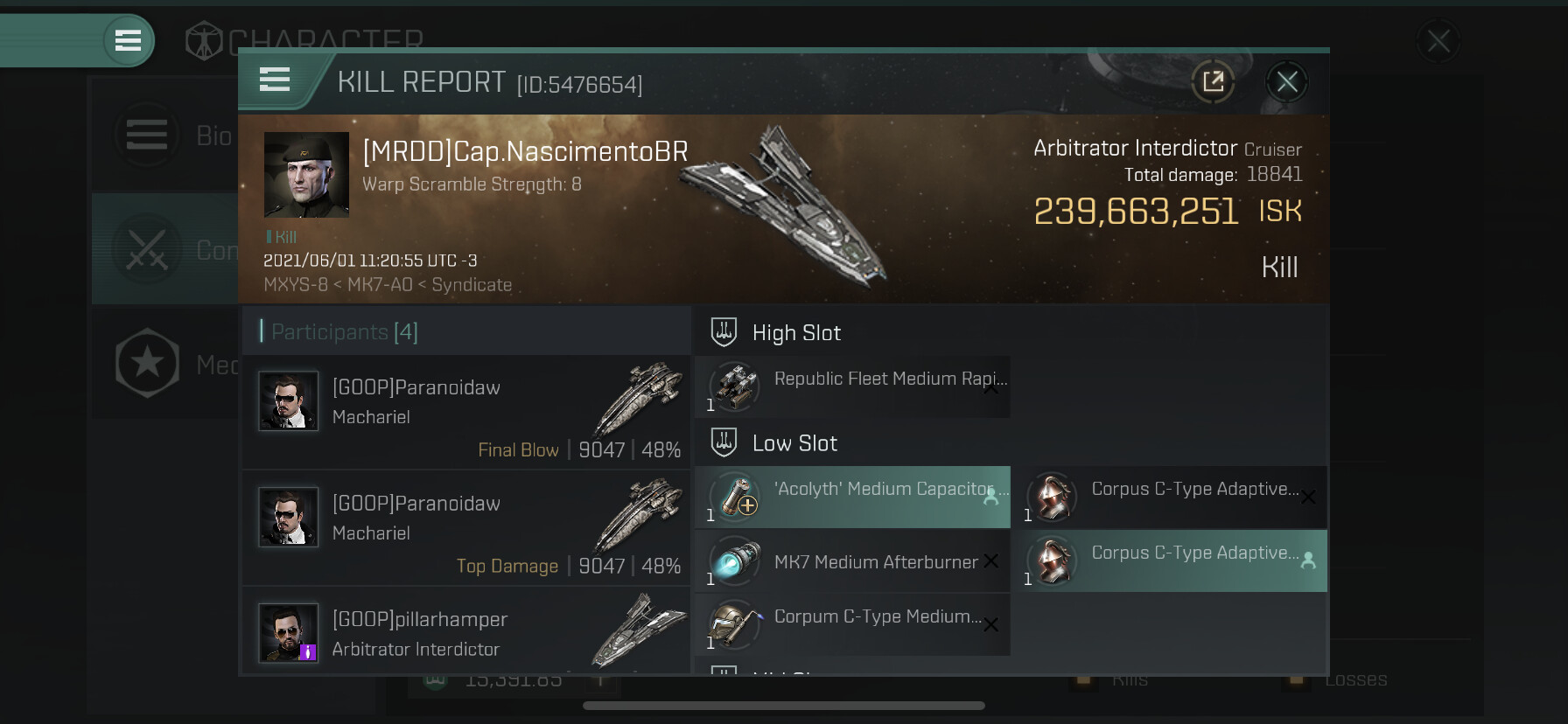
Task: Collapse the Low Slot section
Action: point(794,443)
